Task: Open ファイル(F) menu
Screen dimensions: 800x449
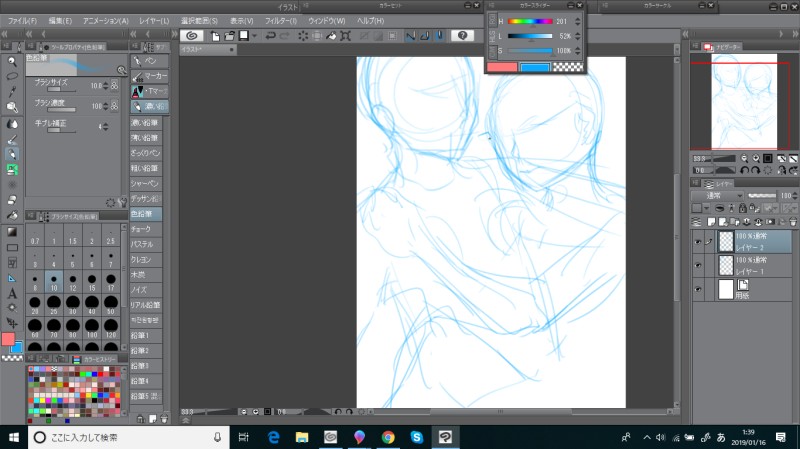Action: (x=22, y=21)
